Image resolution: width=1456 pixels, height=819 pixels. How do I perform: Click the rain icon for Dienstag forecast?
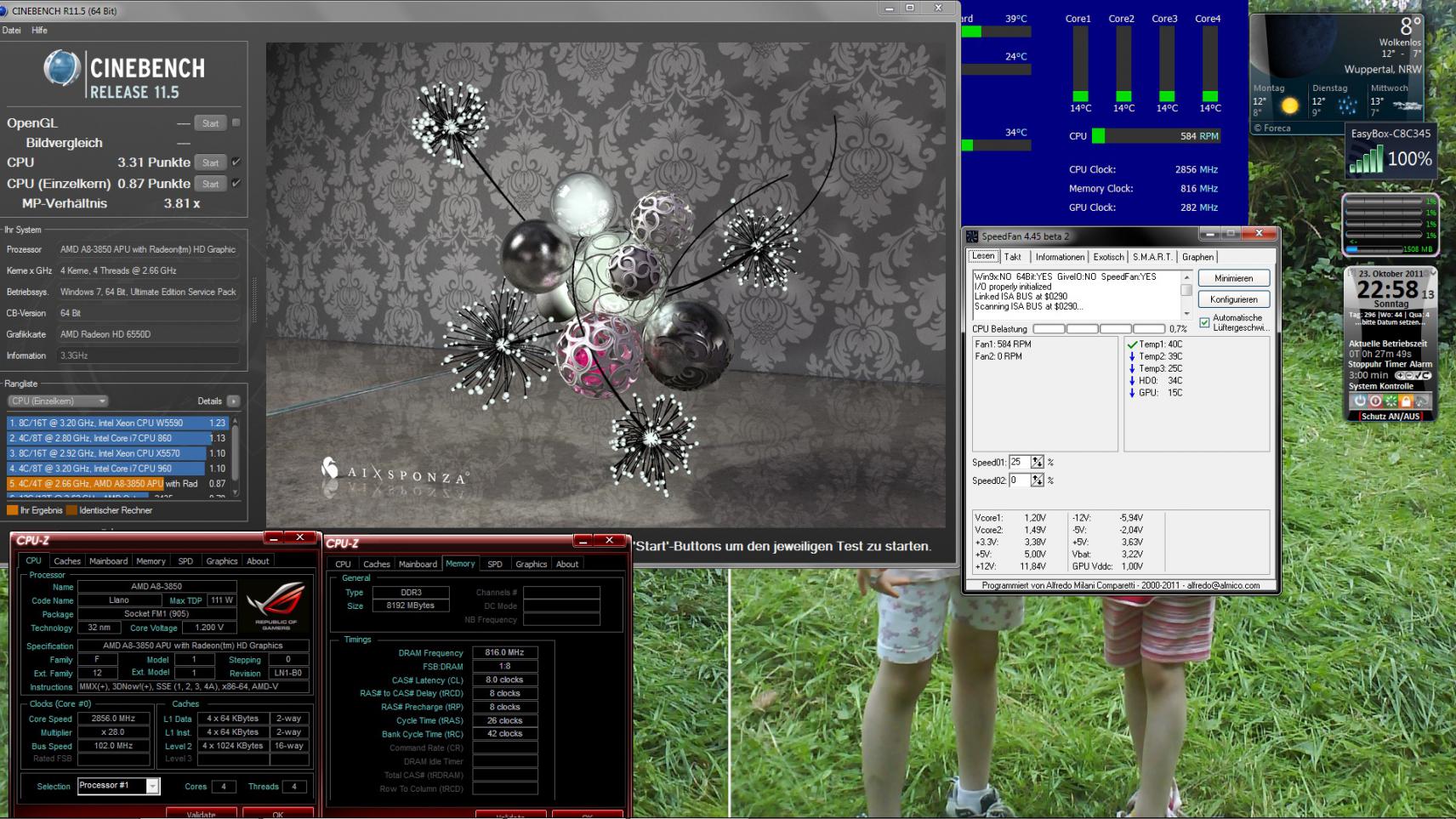[x=1348, y=105]
